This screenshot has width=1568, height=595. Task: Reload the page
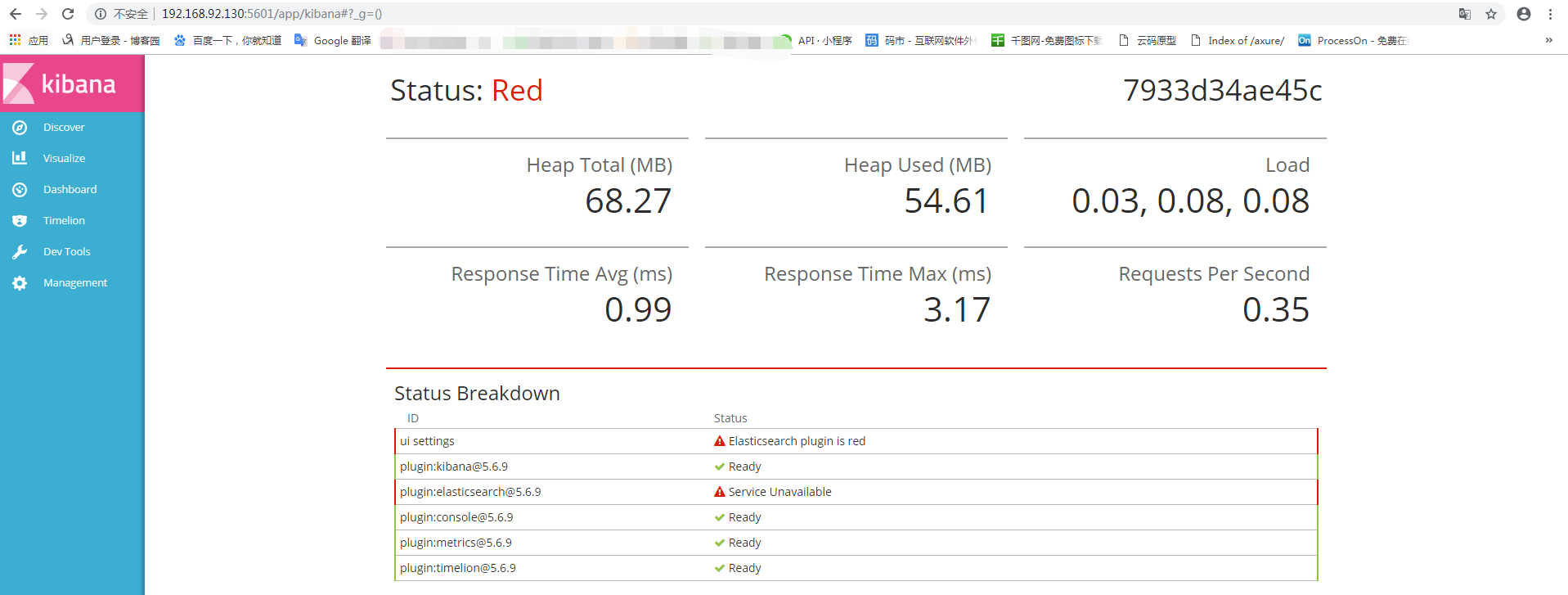pyautogui.click(x=68, y=14)
